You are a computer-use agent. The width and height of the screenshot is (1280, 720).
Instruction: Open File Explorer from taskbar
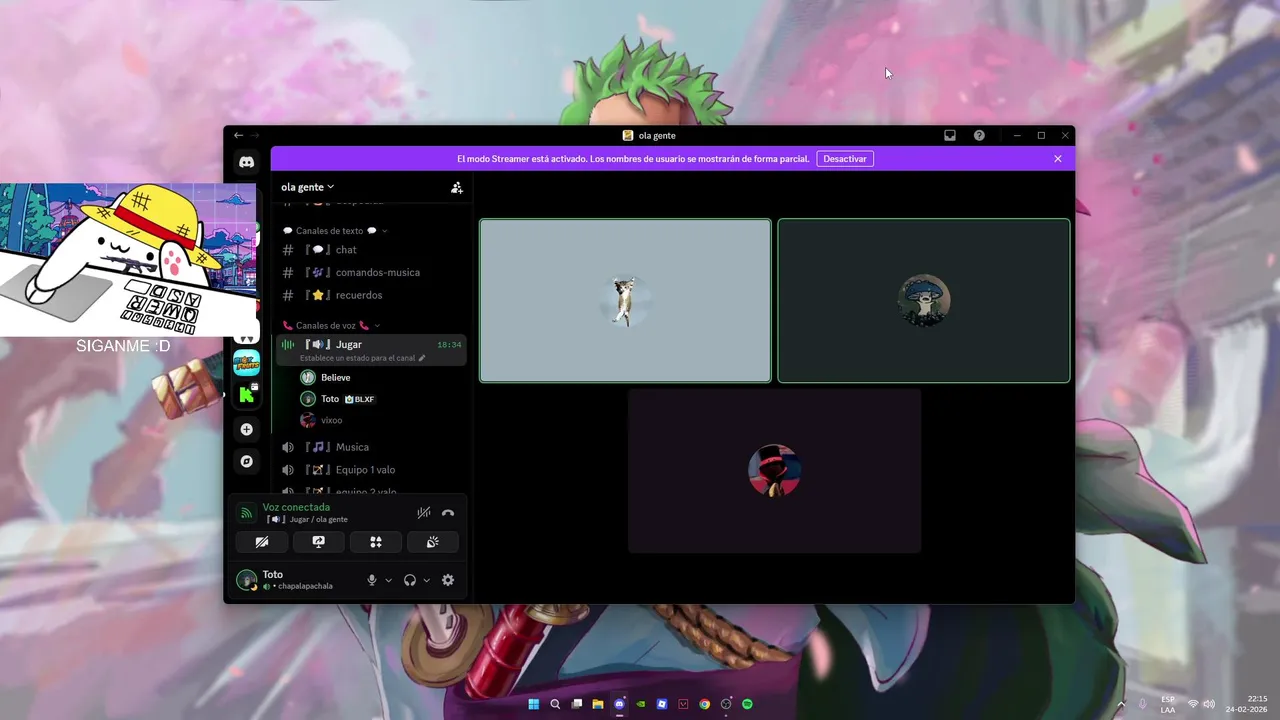coord(598,704)
